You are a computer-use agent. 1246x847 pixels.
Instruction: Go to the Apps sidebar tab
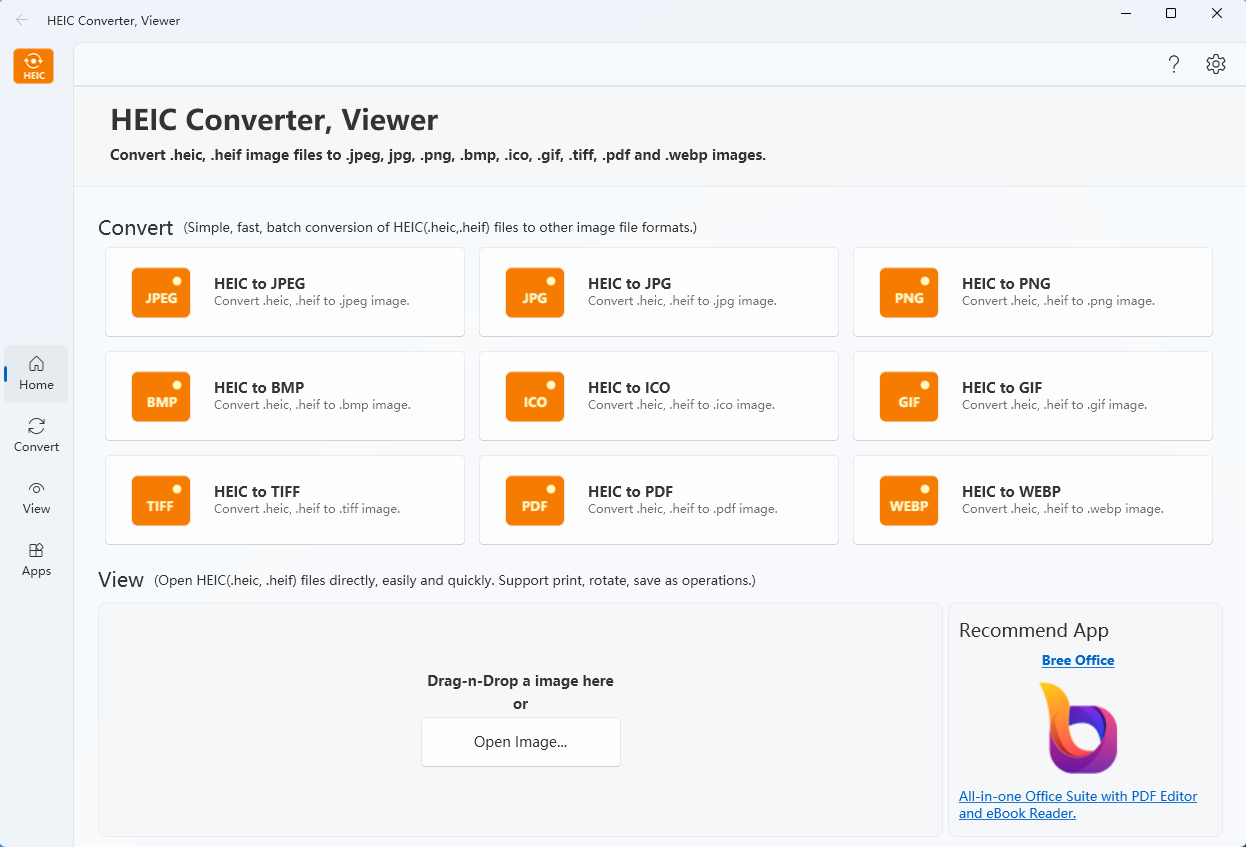[x=36, y=559]
